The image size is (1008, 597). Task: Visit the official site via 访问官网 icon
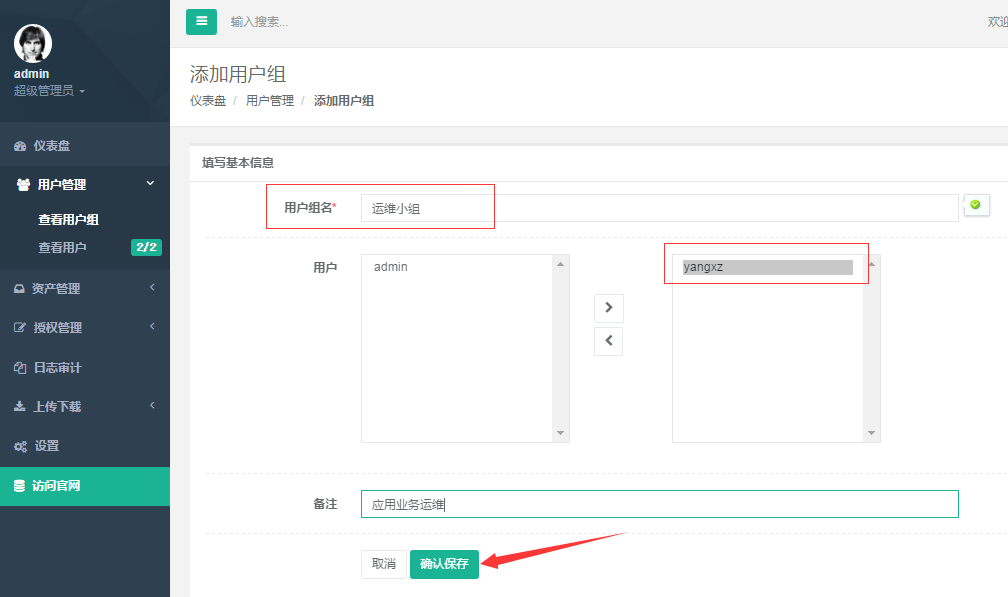click(22, 485)
